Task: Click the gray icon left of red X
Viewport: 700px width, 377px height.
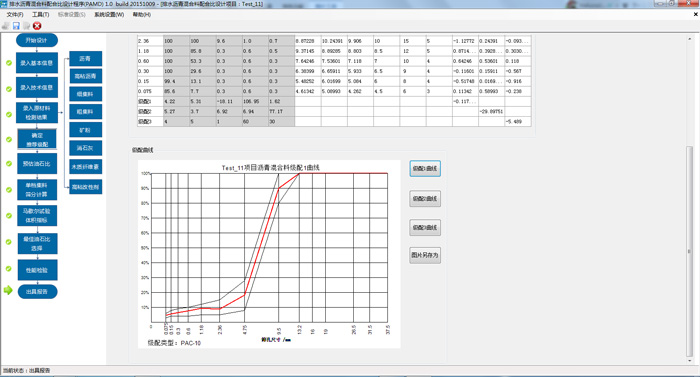Action: [27, 26]
